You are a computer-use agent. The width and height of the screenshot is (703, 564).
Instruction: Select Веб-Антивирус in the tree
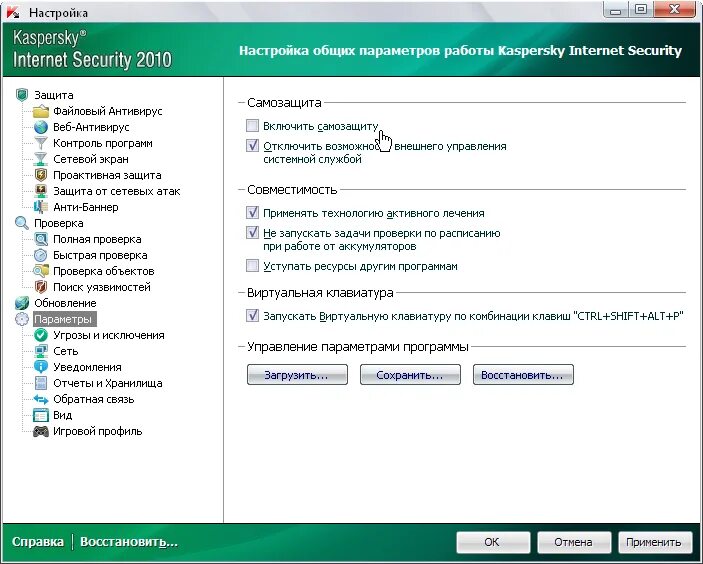click(x=91, y=127)
